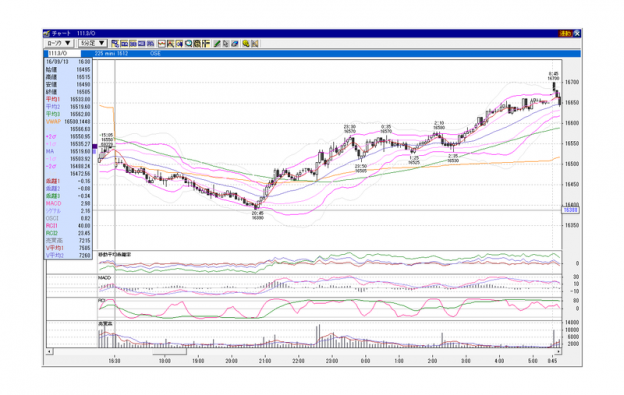Click the first toolbar chart layout icon
The width and height of the screenshot is (624, 395).
point(115,43)
